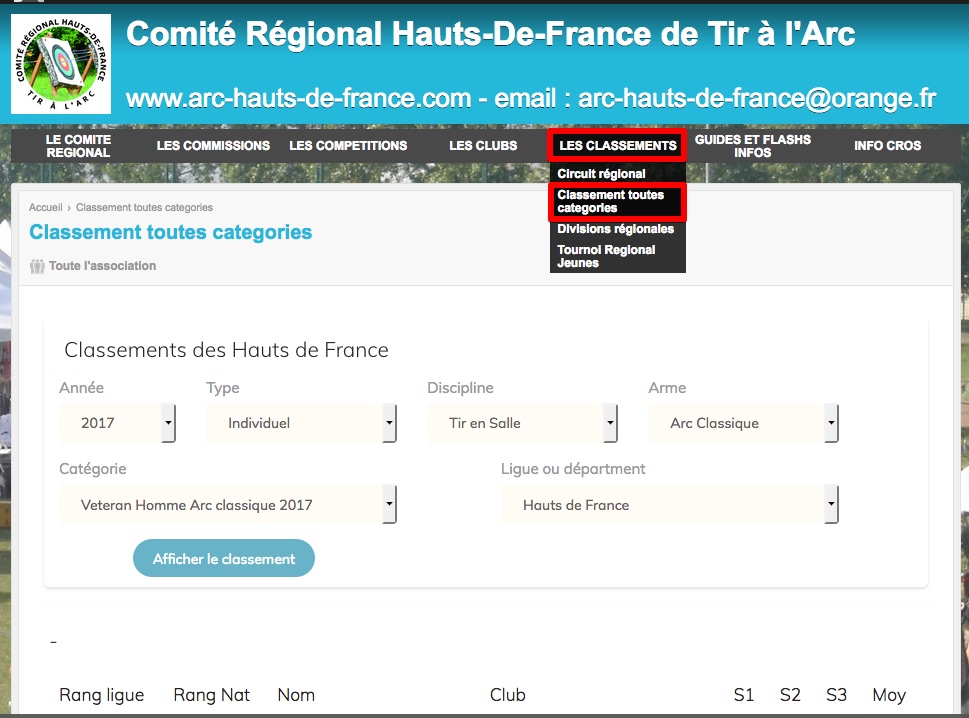Click the S2 column header
This screenshot has height=718, width=969.
[x=790, y=695]
